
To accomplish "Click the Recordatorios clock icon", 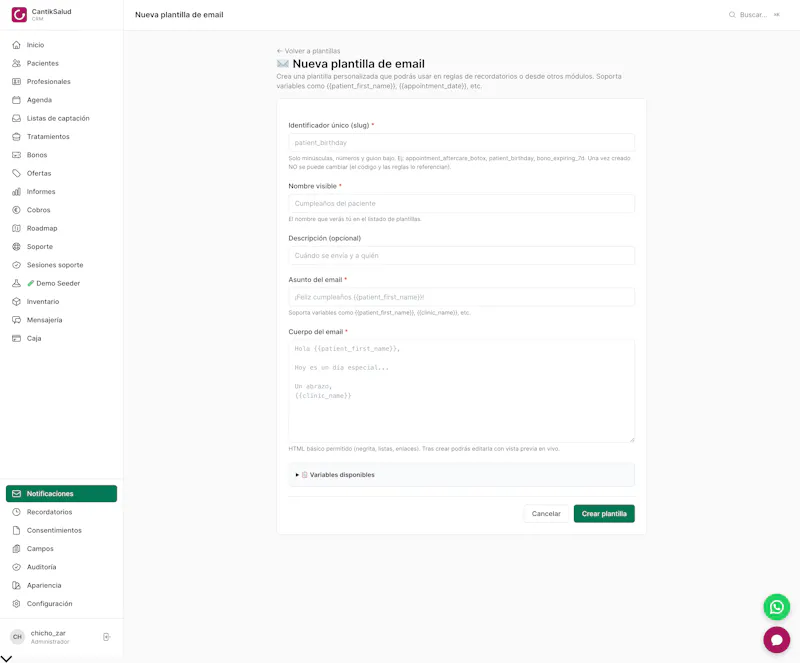I will (16, 512).
